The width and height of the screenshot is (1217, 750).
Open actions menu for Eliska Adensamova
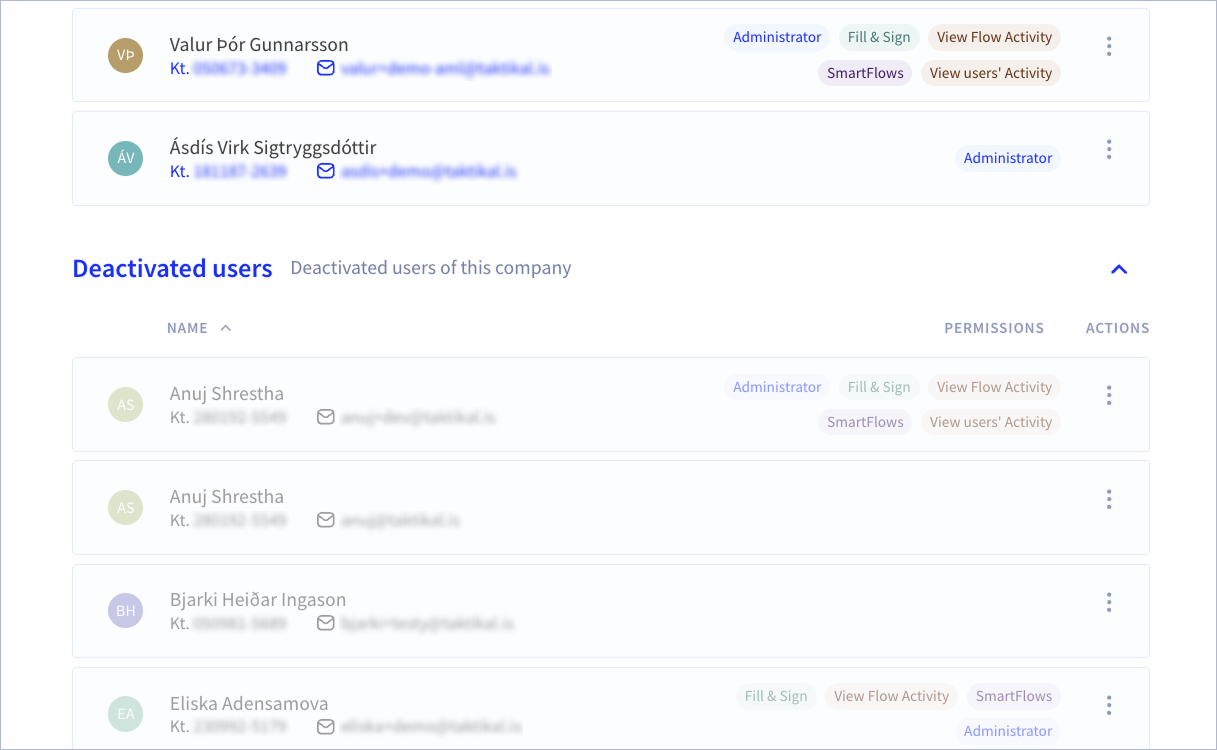pyautogui.click(x=1109, y=705)
